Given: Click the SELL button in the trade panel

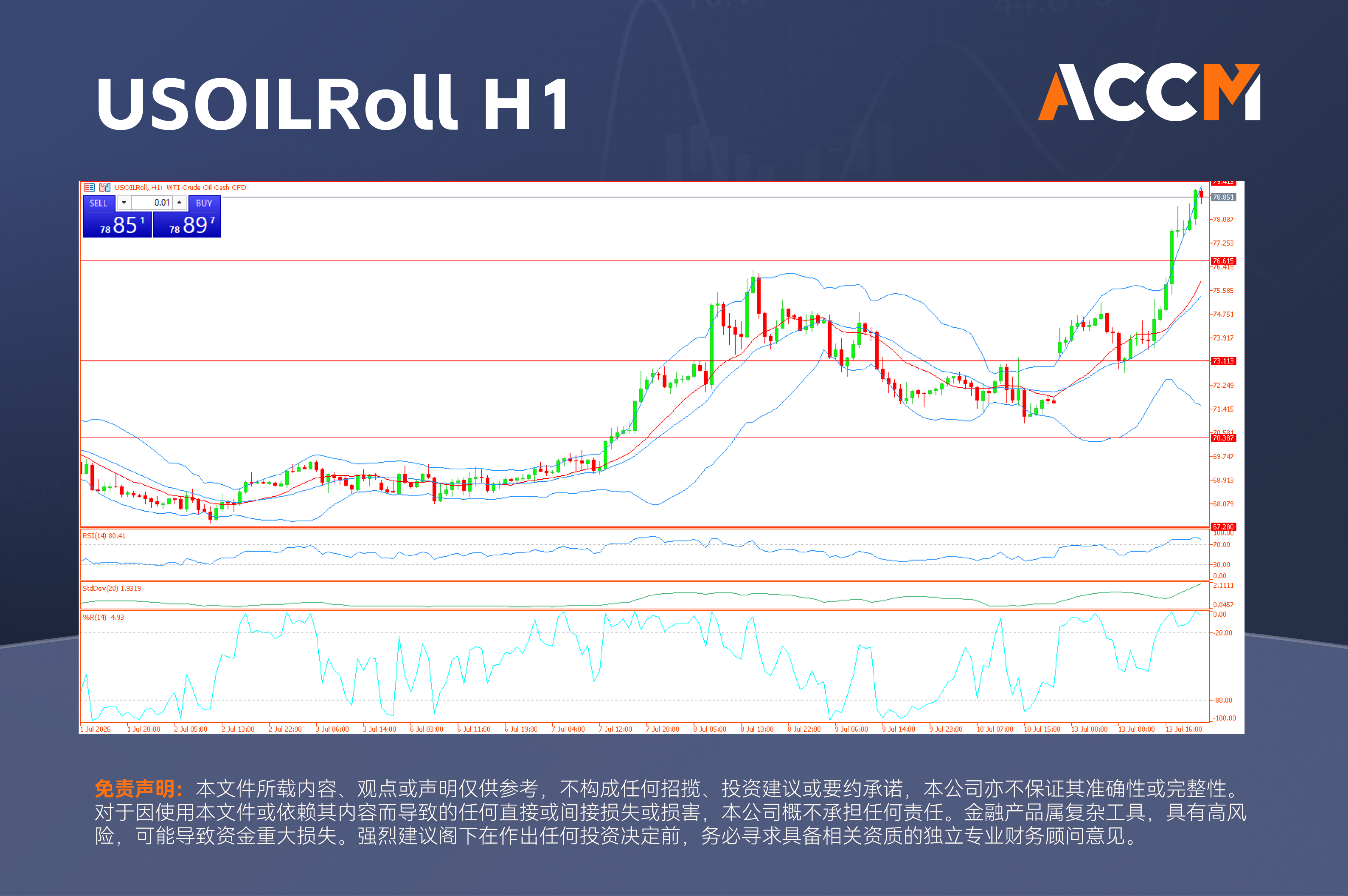Looking at the screenshot, I should tap(98, 204).
